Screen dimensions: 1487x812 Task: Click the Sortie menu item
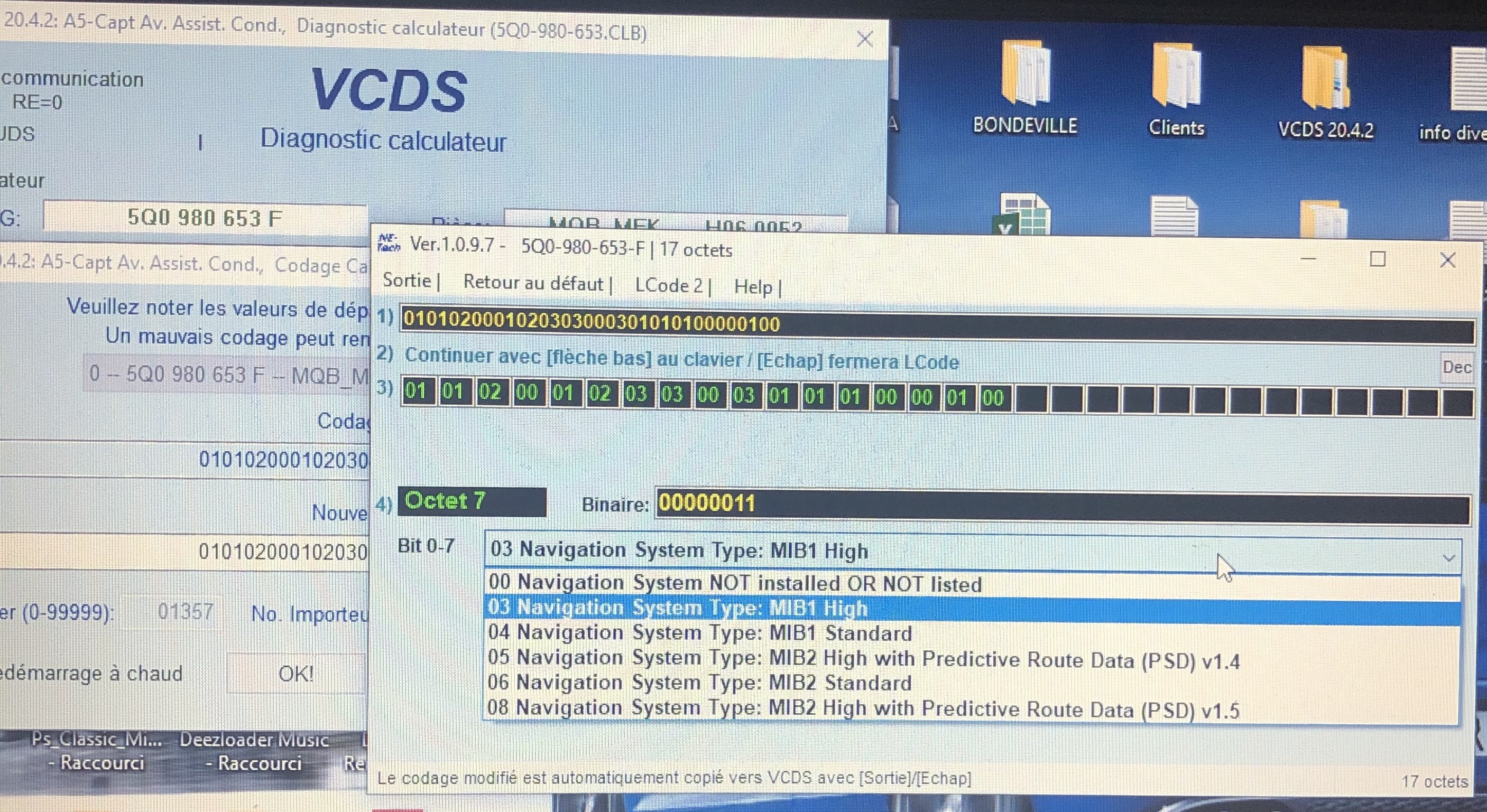point(407,281)
